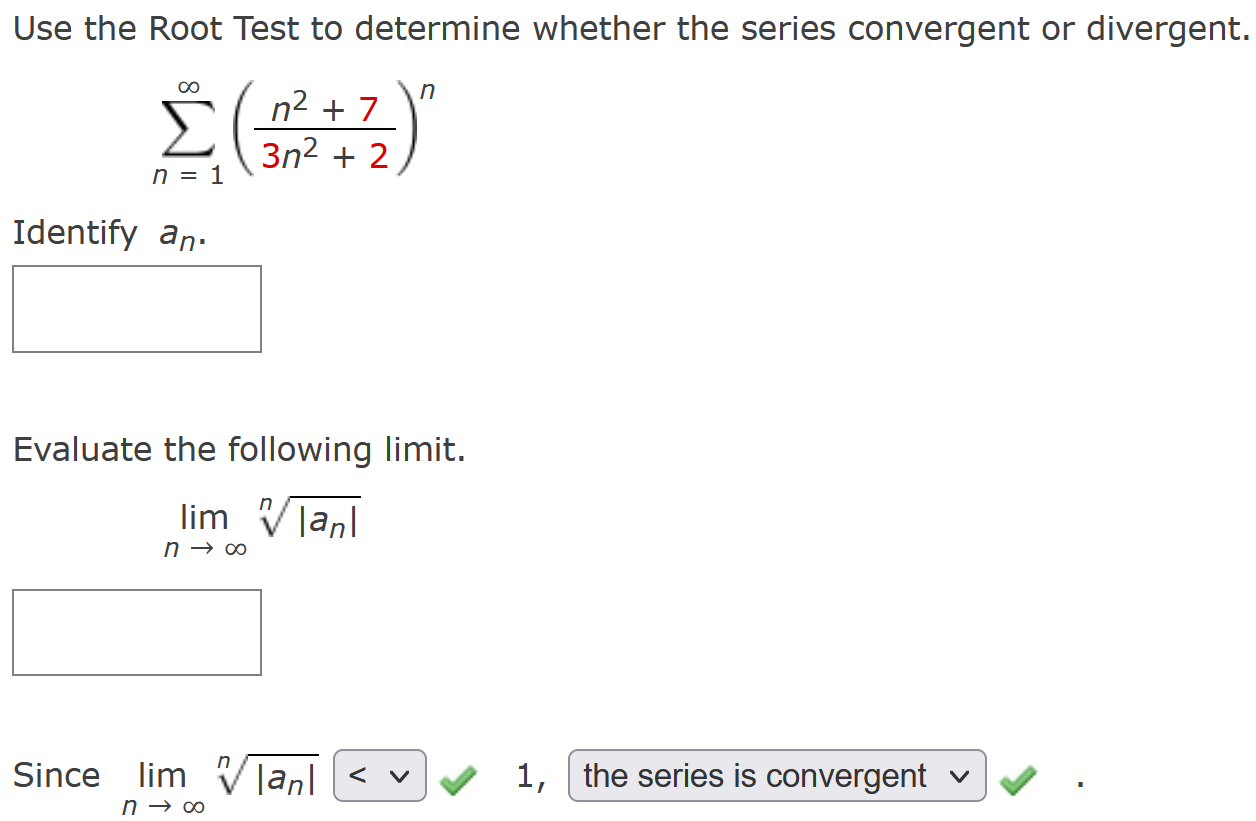This screenshot has height=821, width=1256.
Task: Click the word Since in the conclusion line
Action: (x=55, y=774)
